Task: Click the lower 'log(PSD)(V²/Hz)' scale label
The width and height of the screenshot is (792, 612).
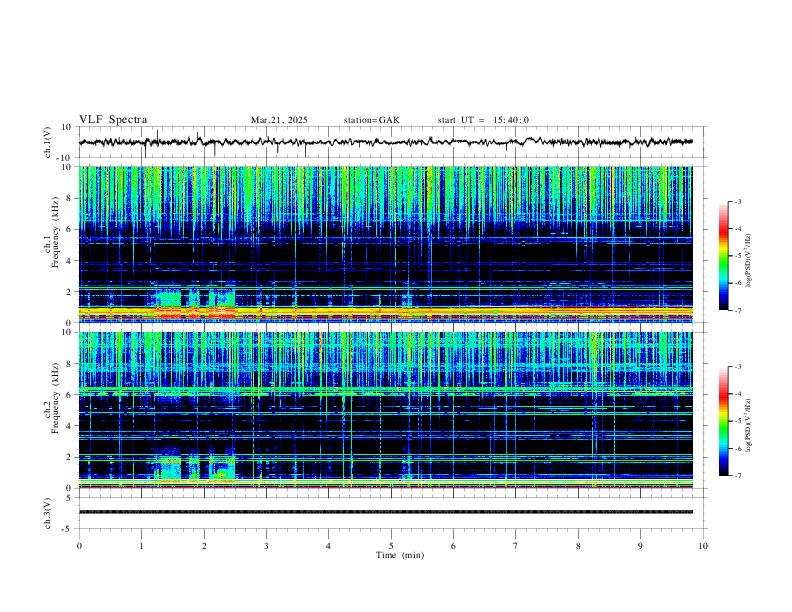Action: coord(749,425)
